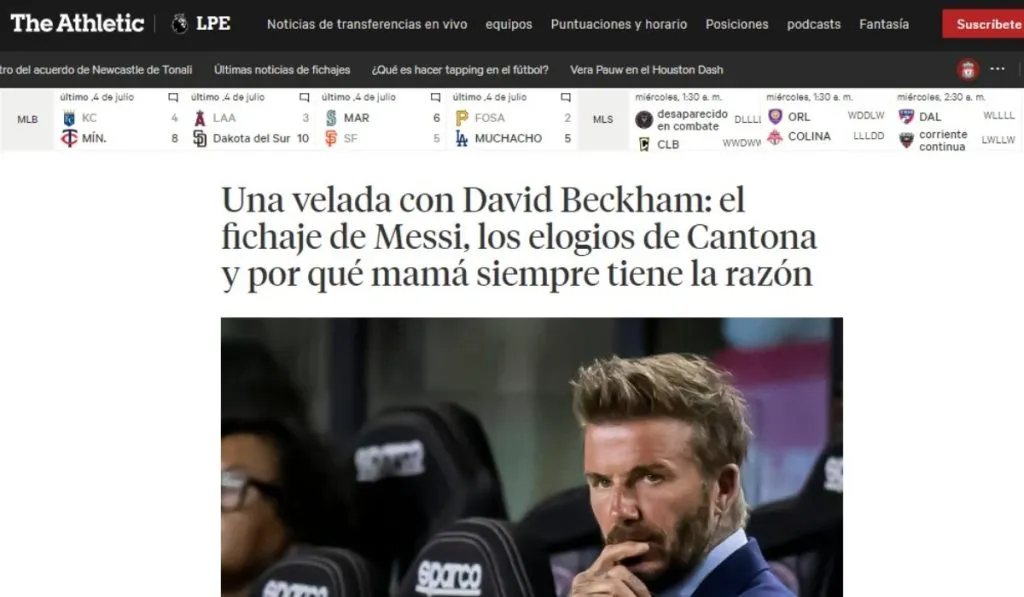Open the Puntuaciones y horario menu item
1024x597 pixels.
[x=618, y=24]
